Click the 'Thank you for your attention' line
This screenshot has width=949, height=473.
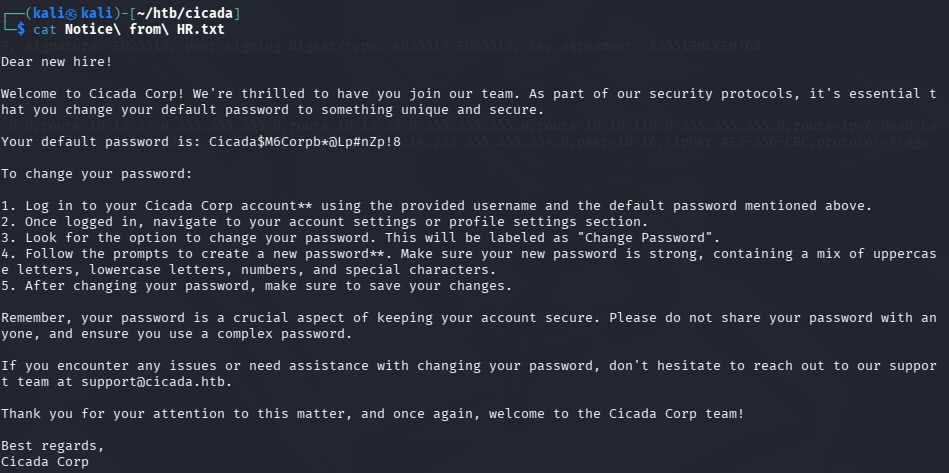click(372, 414)
